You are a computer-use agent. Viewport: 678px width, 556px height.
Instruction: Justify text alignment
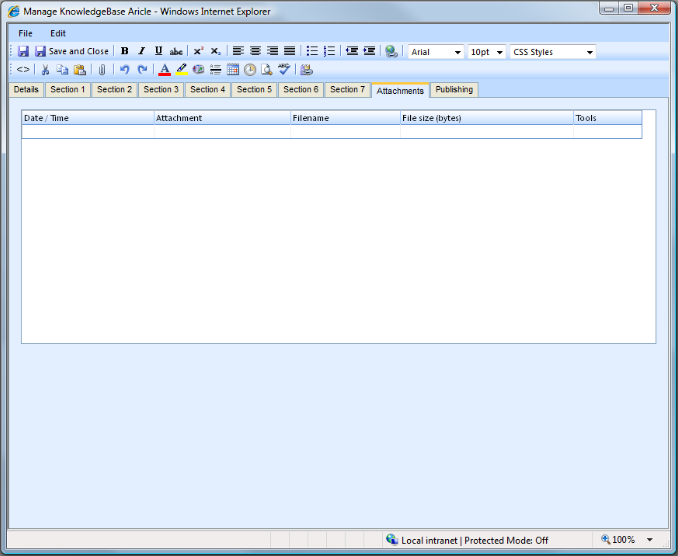click(x=289, y=51)
